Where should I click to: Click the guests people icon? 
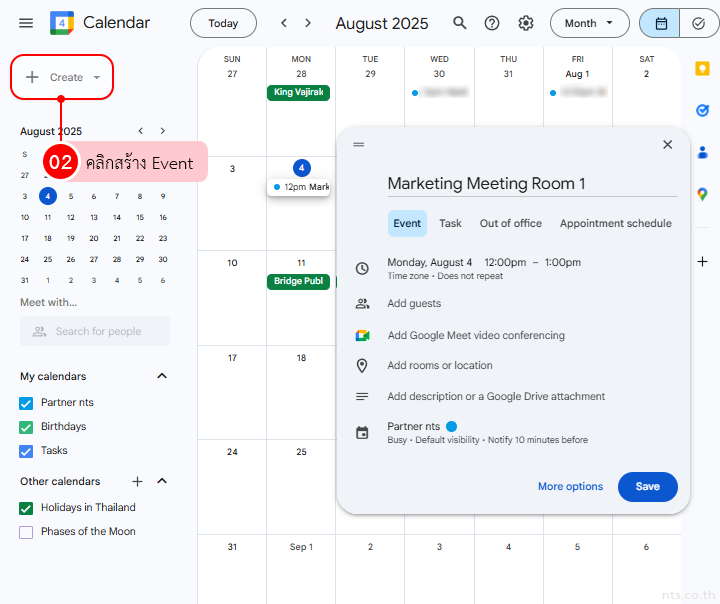tap(362, 304)
